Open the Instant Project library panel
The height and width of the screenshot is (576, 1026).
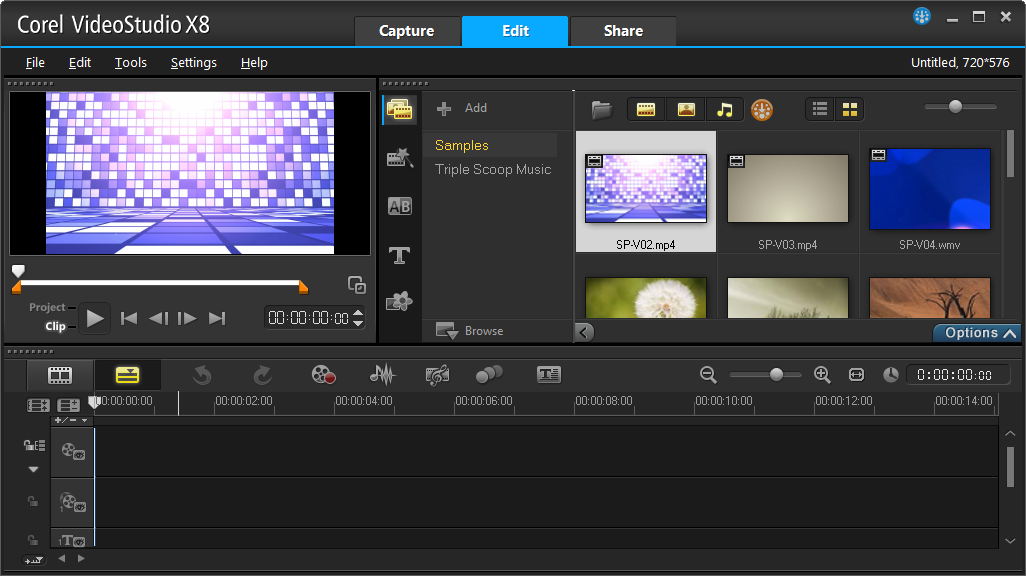point(400,157)
